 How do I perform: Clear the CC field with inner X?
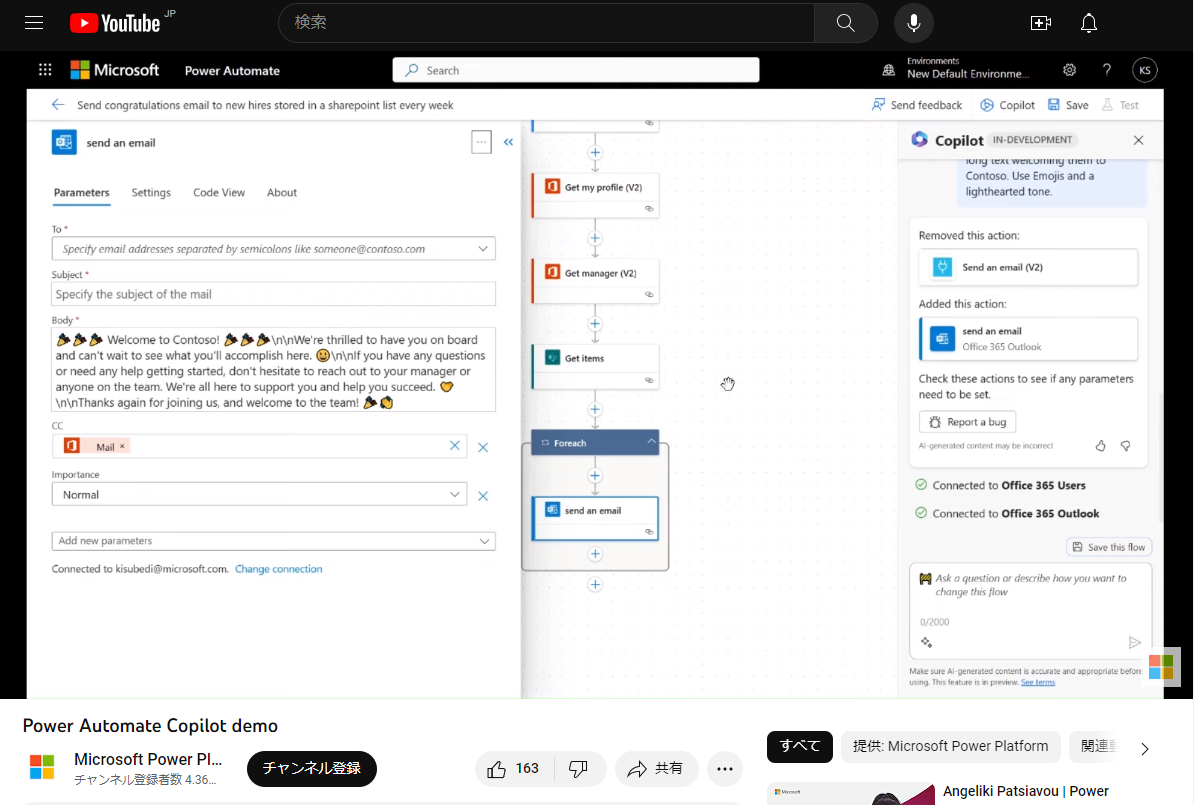tap(455, 446)
